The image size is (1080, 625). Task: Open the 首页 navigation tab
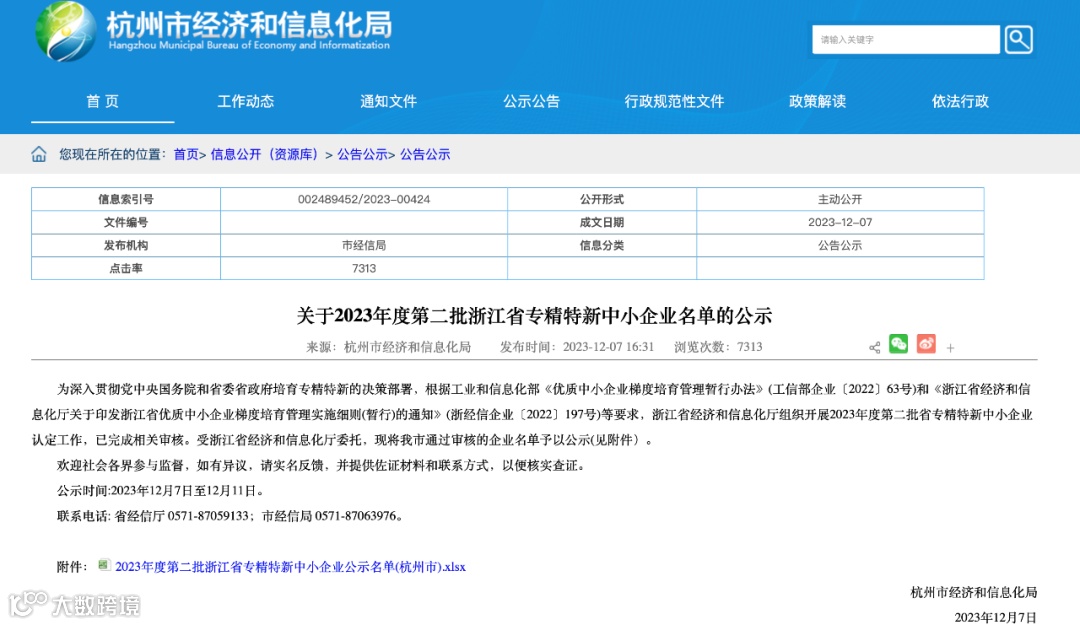pyautogui.click(x=103, y=101)
